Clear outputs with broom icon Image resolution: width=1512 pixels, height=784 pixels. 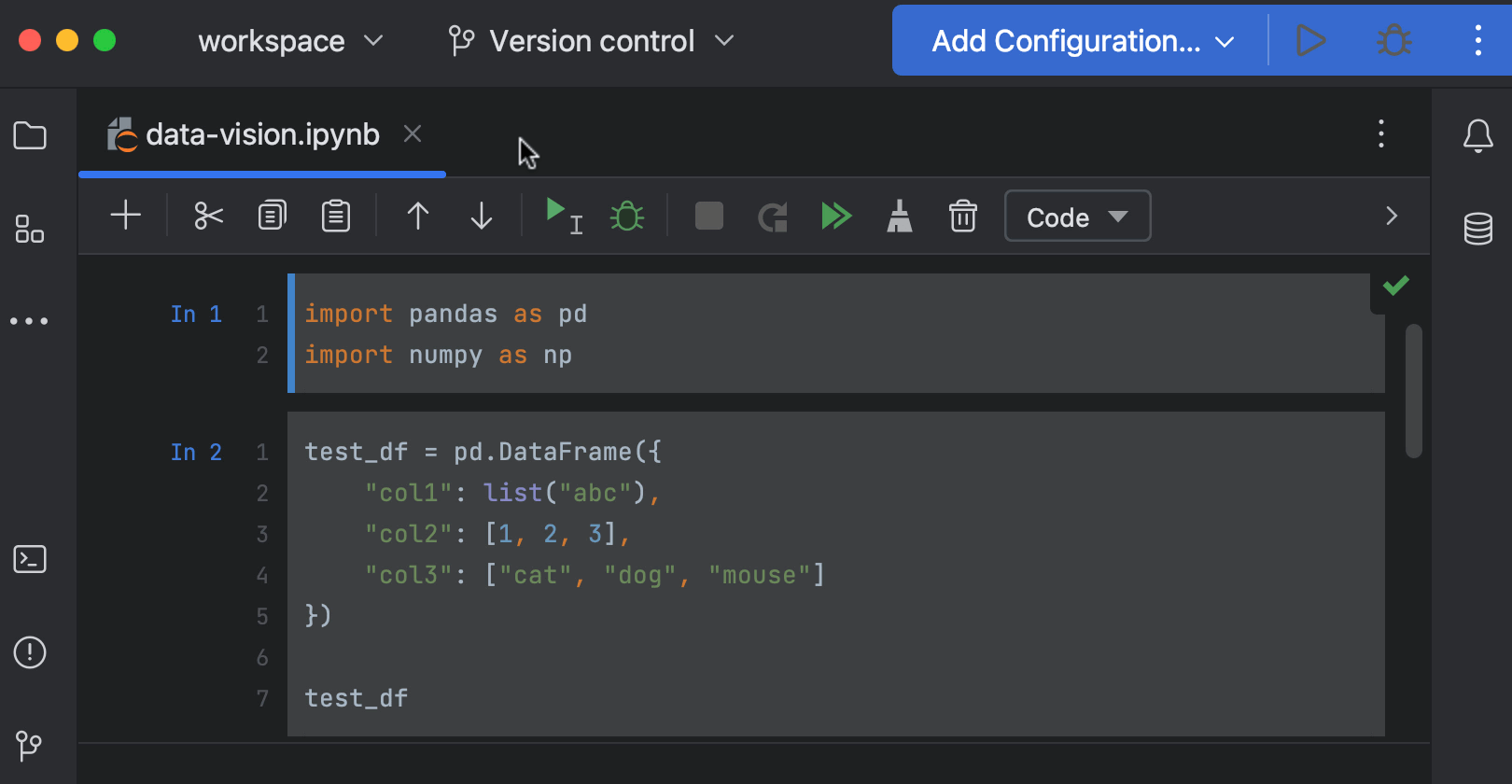(x=899, y=216)
